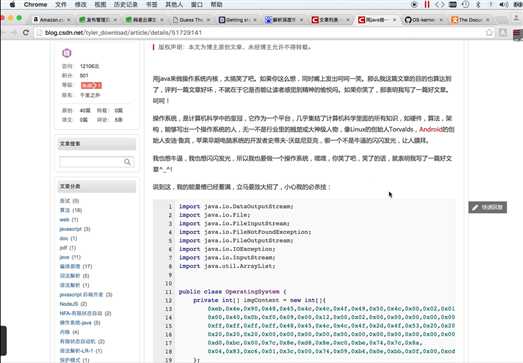Close the Guess The tab
The height and width of the screenshot is (363, 523).
208,20
